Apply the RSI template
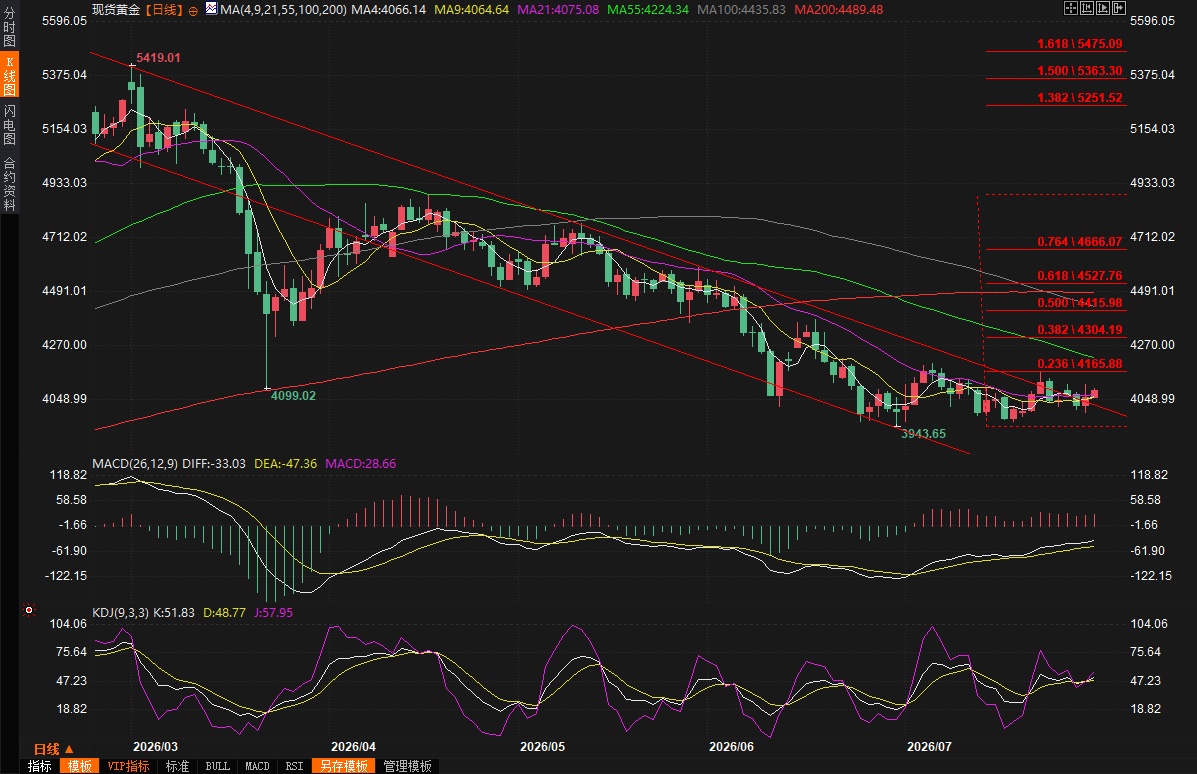Screen dimensions: 1197x774 pyautogui.click(x=295, y=766)
